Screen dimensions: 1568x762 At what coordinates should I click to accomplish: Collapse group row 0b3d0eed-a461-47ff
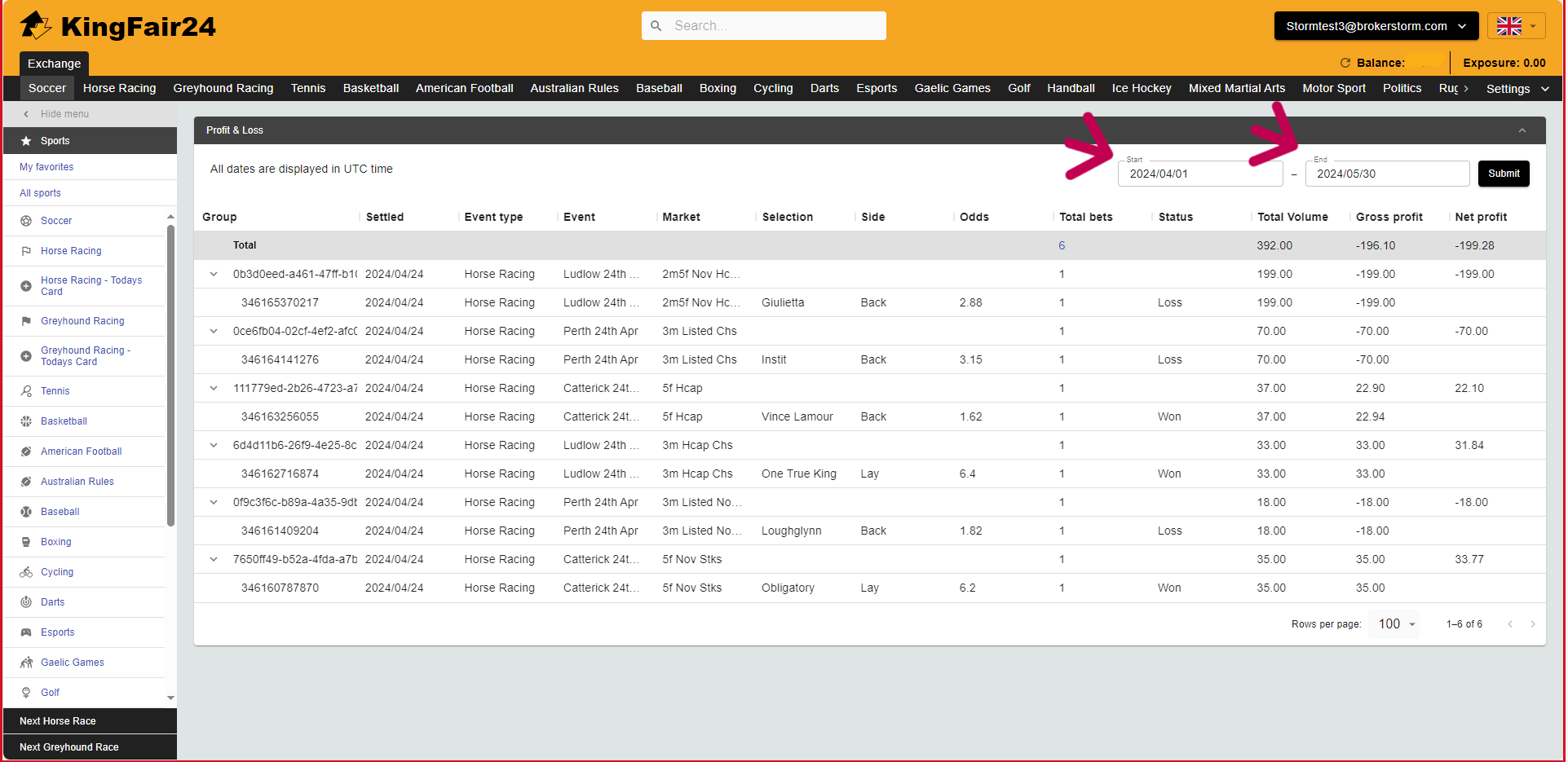(214, 274)
